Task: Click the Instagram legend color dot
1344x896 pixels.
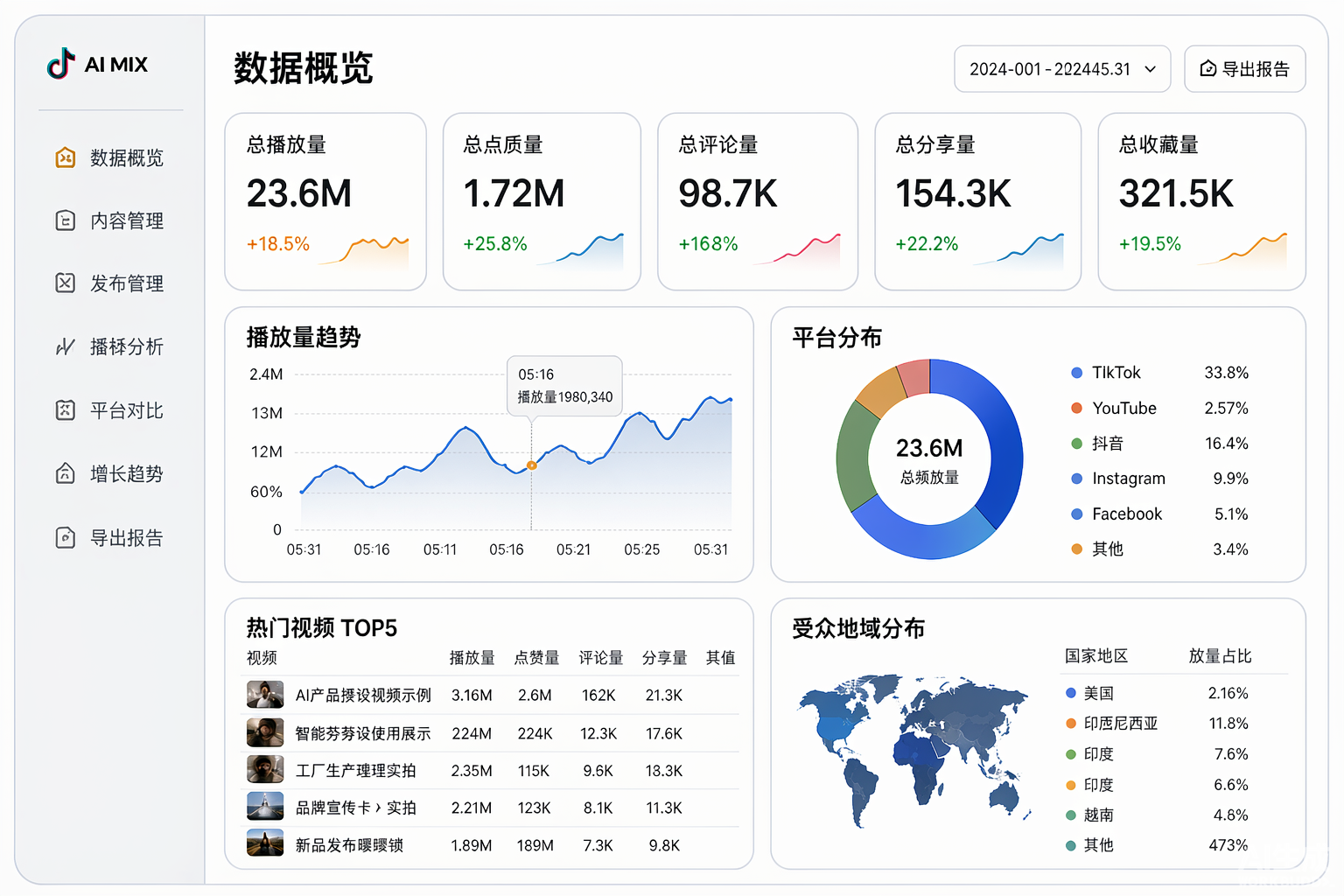Action: click(x=1077, y=479)
